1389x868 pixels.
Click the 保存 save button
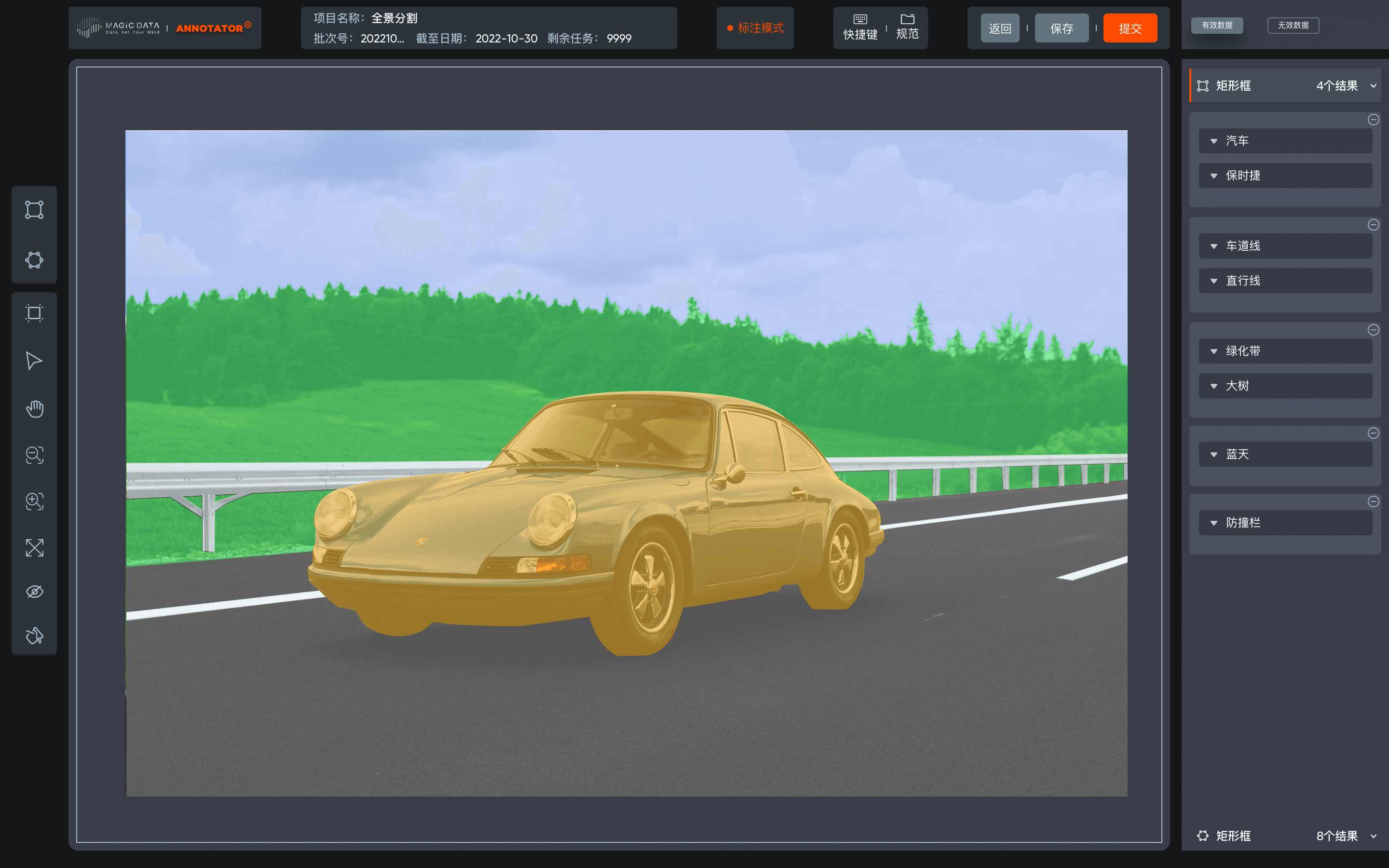[1061, 28]
